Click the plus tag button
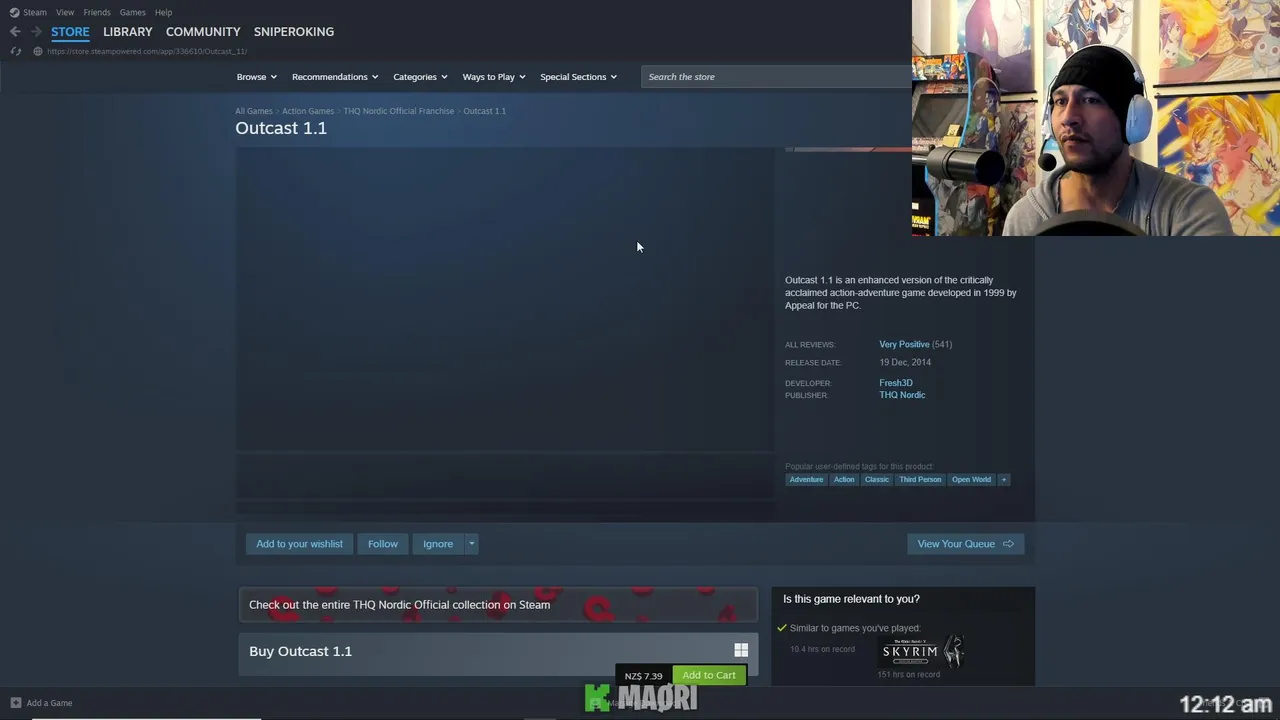The image size is (1280, 720). 1004,480
